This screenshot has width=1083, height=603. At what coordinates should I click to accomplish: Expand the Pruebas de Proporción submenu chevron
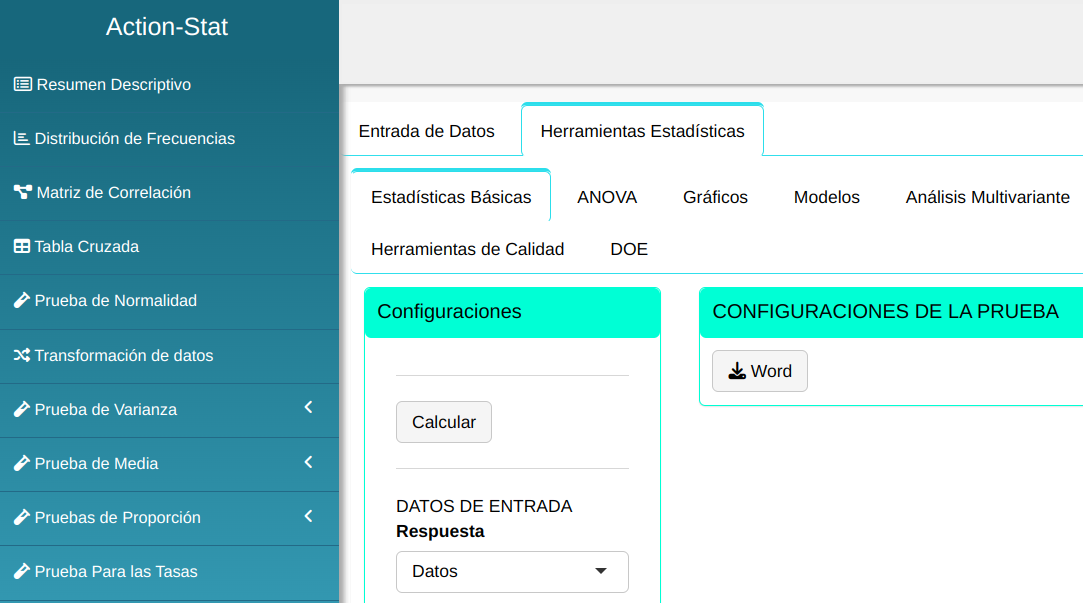tap(309, 516)
